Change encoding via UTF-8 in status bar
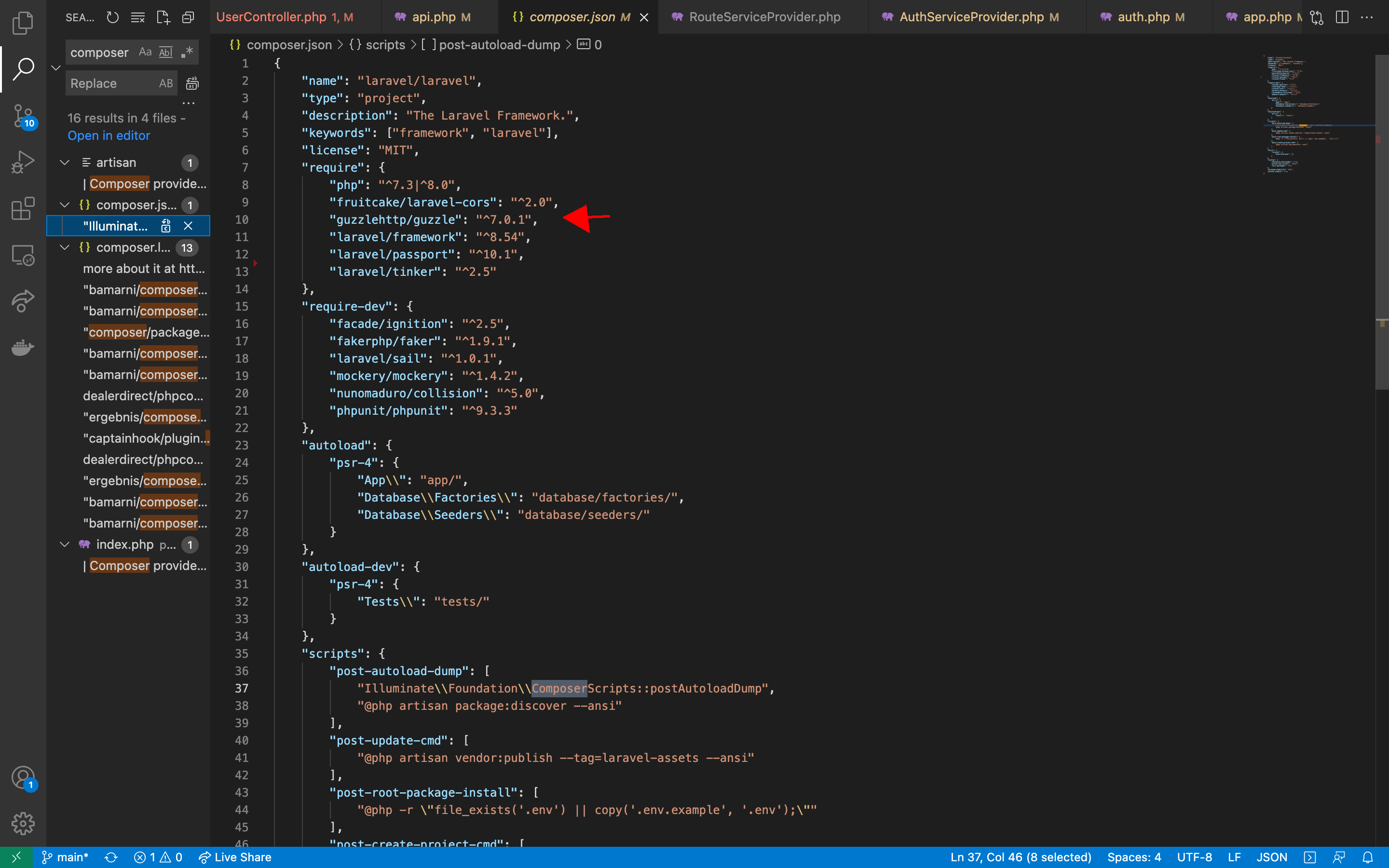Screen dimensions: 1389x868 pos(1194,857)
